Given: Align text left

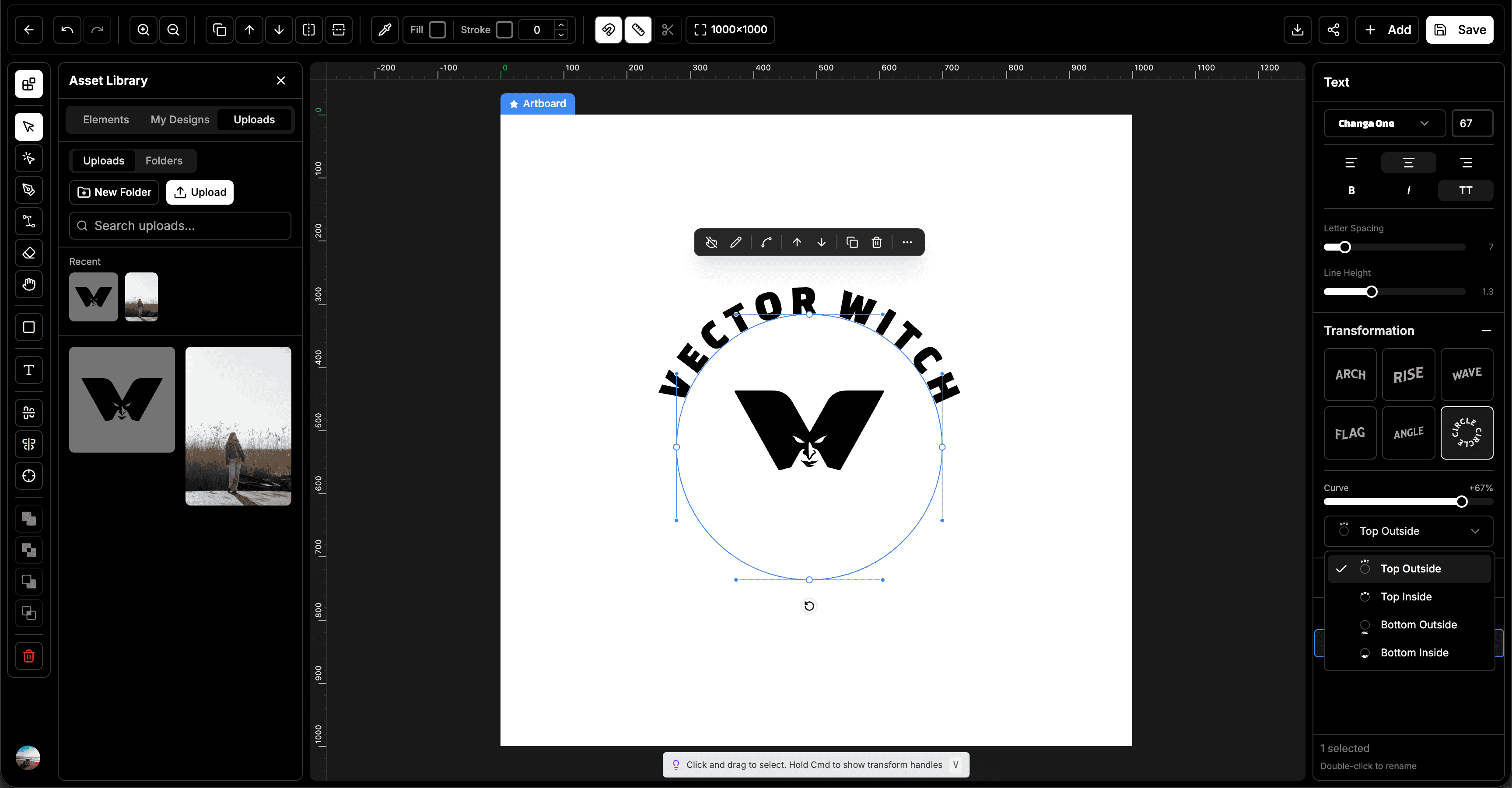Looking at the screenshot, I should tap(1351, 163).
